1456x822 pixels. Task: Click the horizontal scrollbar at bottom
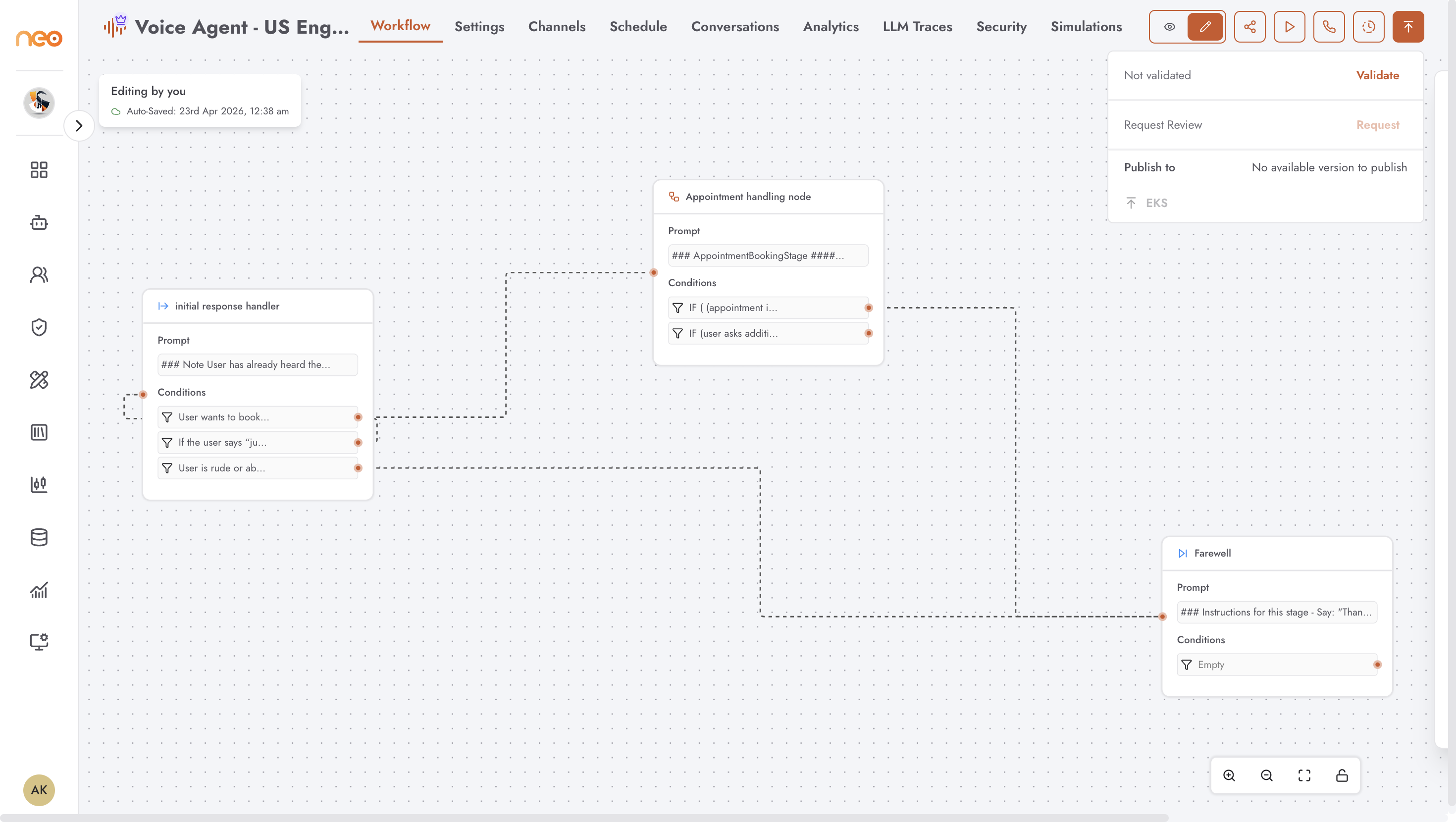(584, 818)
